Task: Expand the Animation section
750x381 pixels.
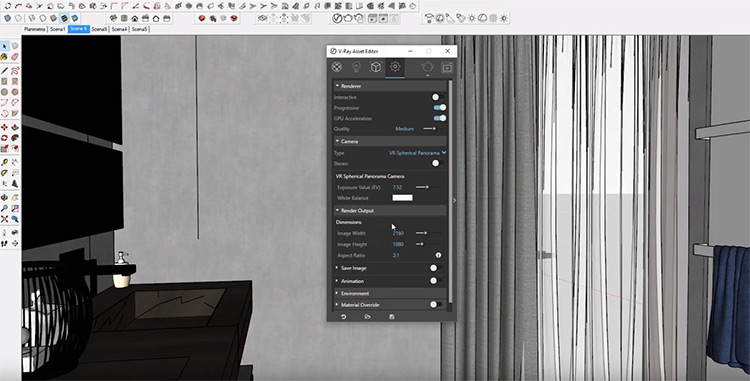Action: [337, 281]
